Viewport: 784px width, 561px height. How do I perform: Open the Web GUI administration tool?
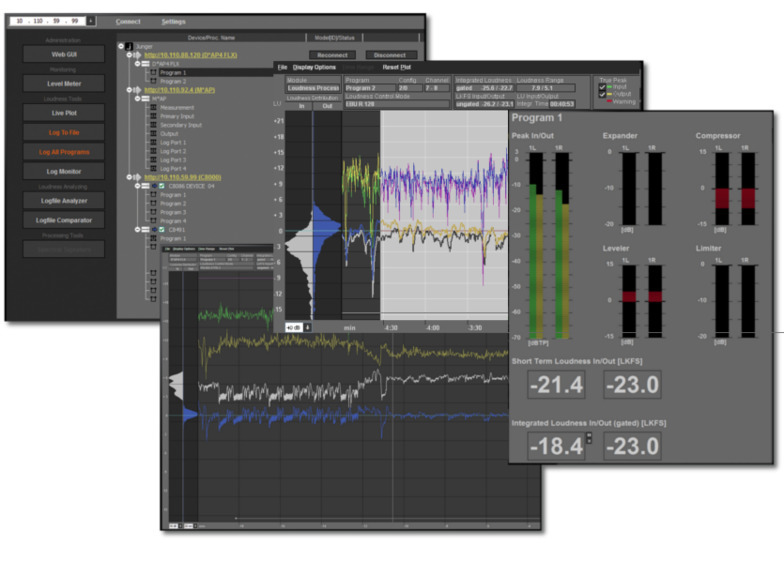(x=64, y=55)
